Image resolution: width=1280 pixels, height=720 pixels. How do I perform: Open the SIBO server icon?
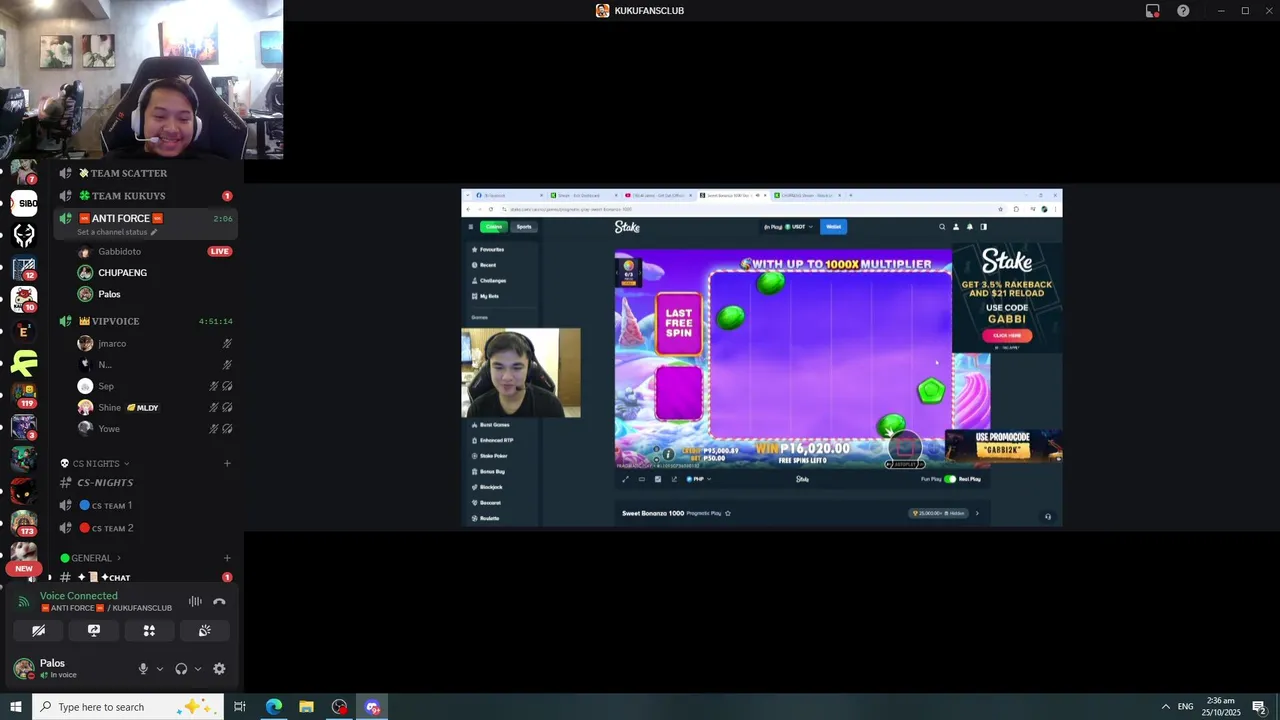(x=24, y=203)
